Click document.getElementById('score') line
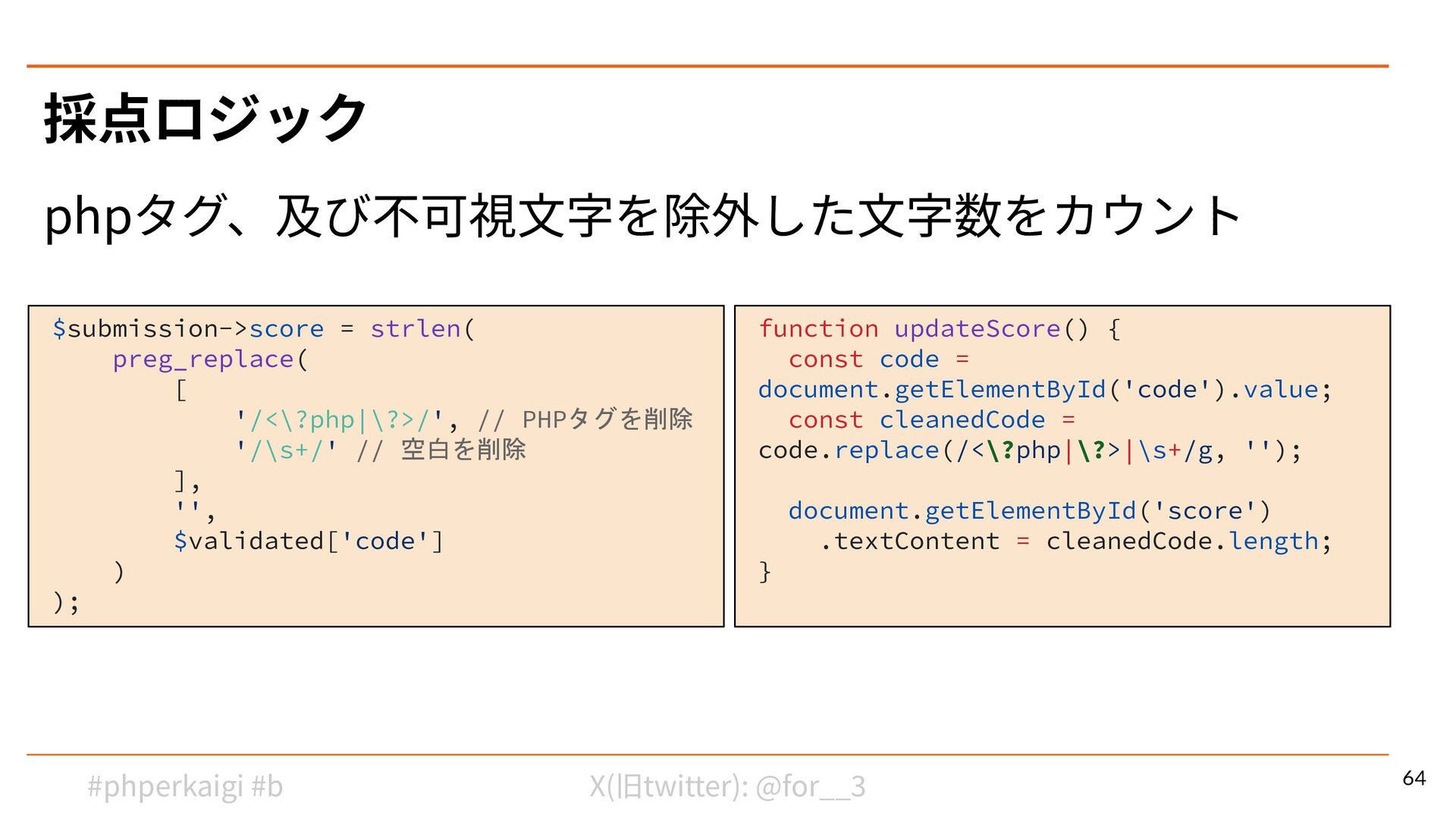Image resolution: width=1456 pixels, height=819 pixels. point(1028,511)
